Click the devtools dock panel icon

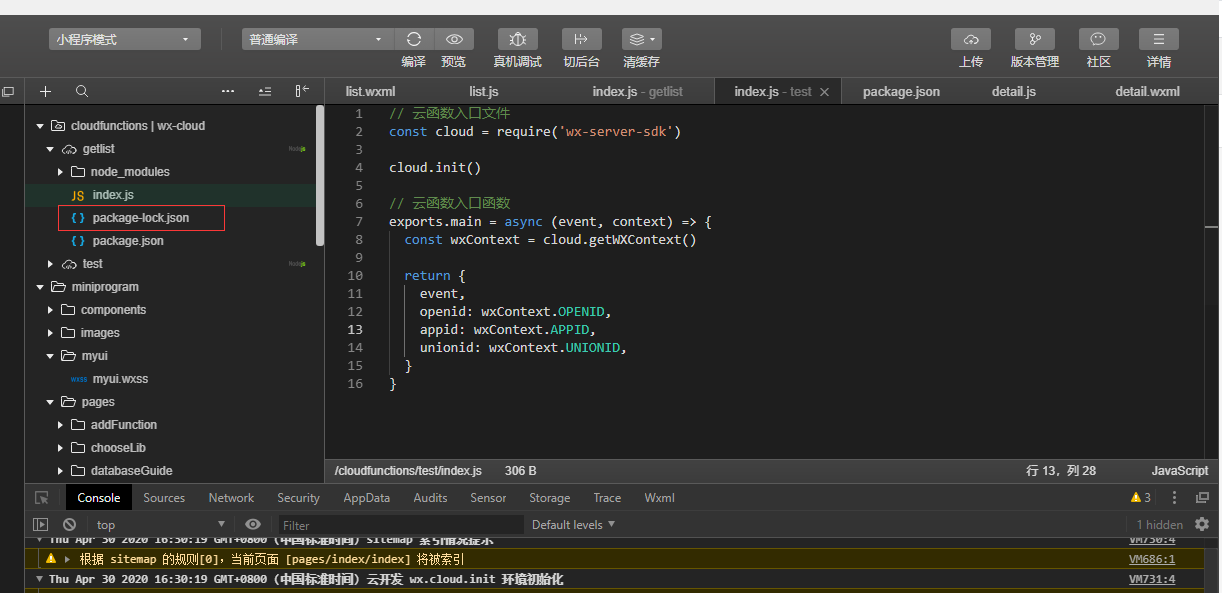click(x=1202, y=498)
